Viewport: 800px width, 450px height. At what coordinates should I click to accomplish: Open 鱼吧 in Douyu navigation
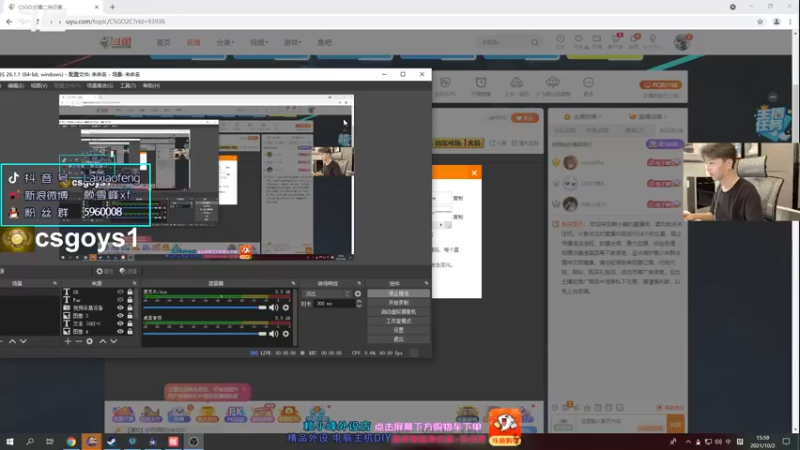(324, 42)
